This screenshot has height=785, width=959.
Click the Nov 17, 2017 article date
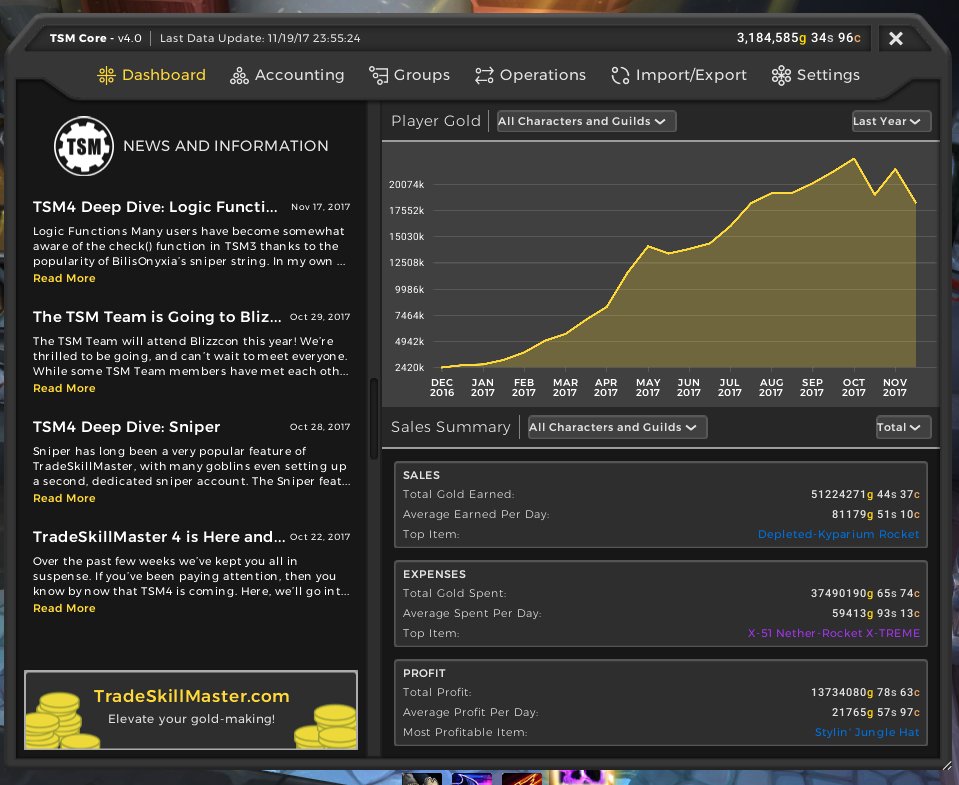[320, 207]
